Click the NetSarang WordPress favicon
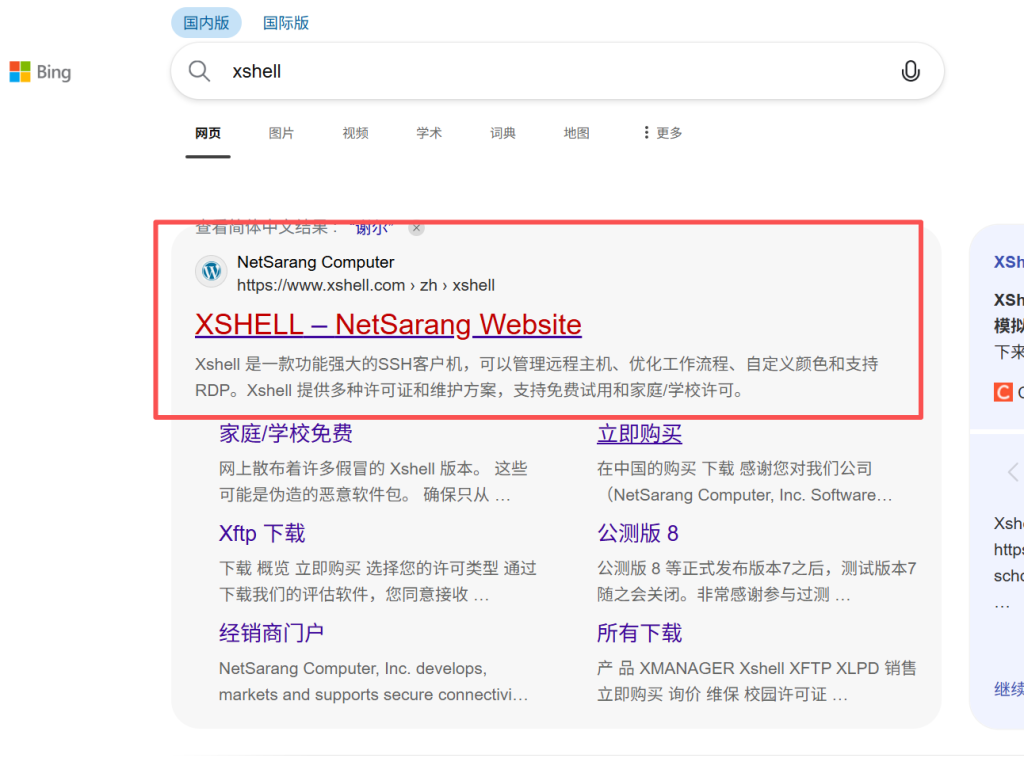Image resolution: width=1024 pixels, height=758 pixels. (211, 272)
